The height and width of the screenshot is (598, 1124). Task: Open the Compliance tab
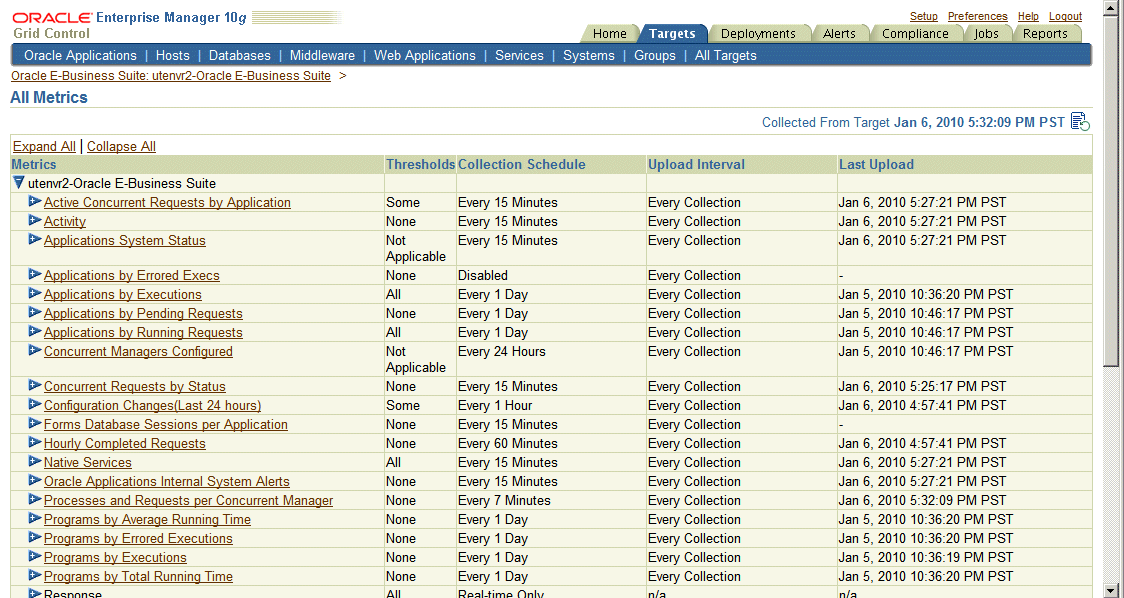coord(915,34)
